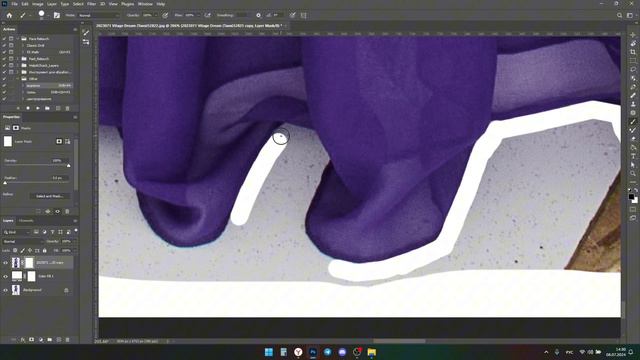Open the Opacity dropdown in the options bar
640x360 pixels.
[x=155, y=16]
